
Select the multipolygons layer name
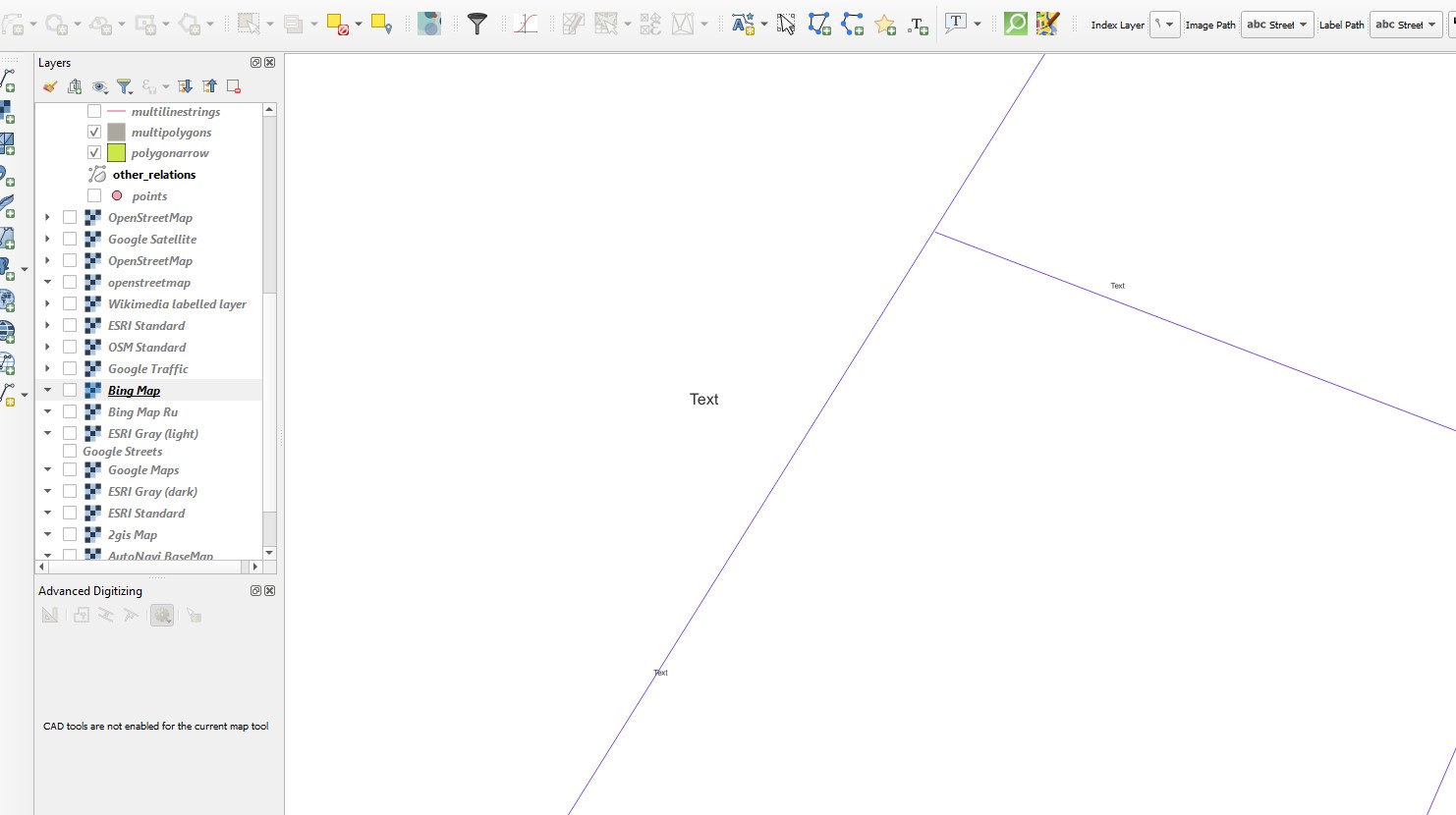tap(171, 132)
